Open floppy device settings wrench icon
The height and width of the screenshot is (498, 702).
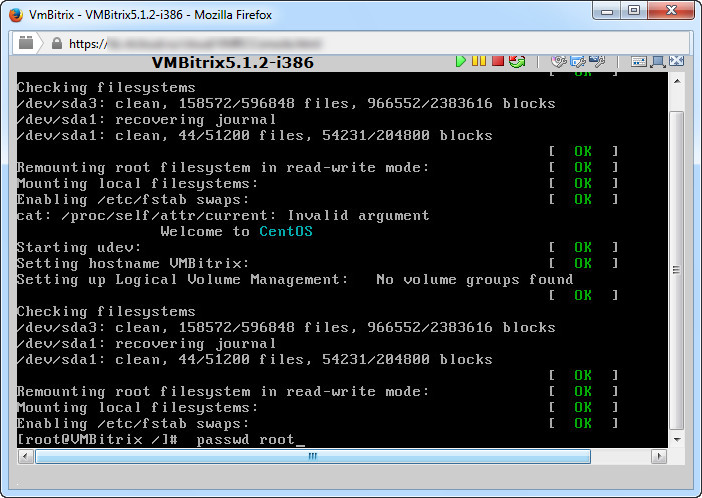[578, 61]
